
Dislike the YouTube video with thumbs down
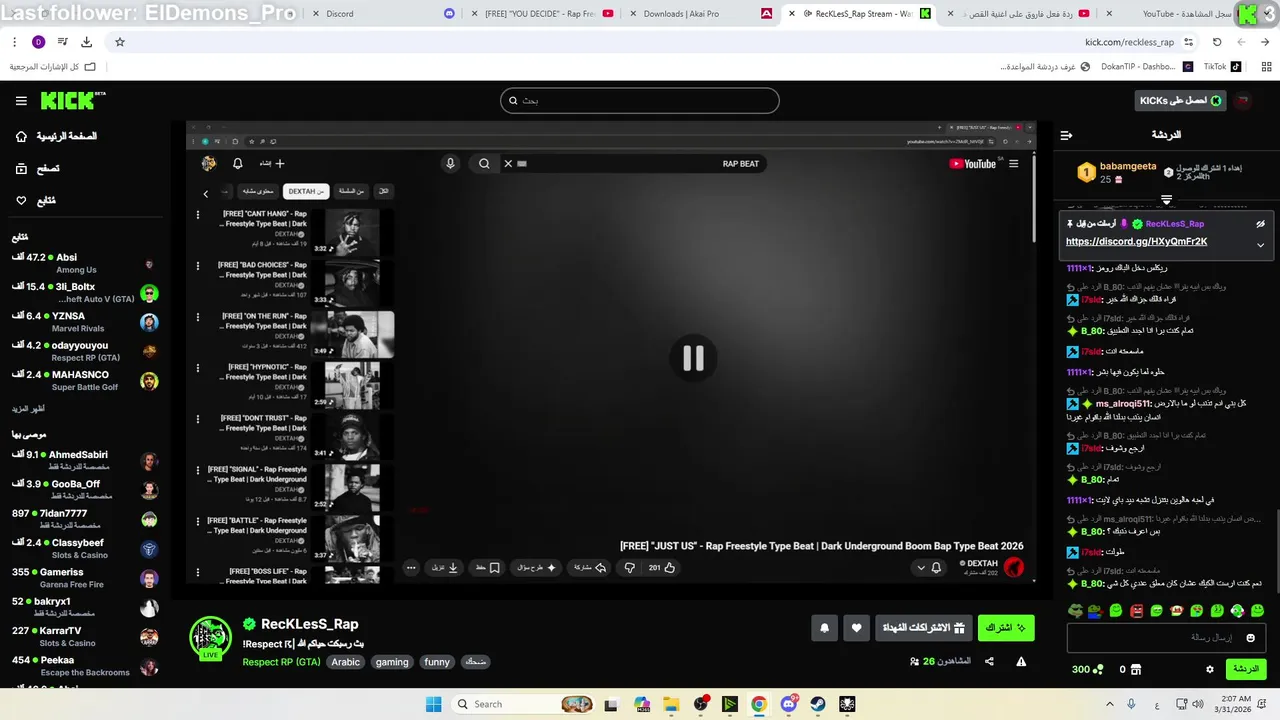(x=629, y=568)
